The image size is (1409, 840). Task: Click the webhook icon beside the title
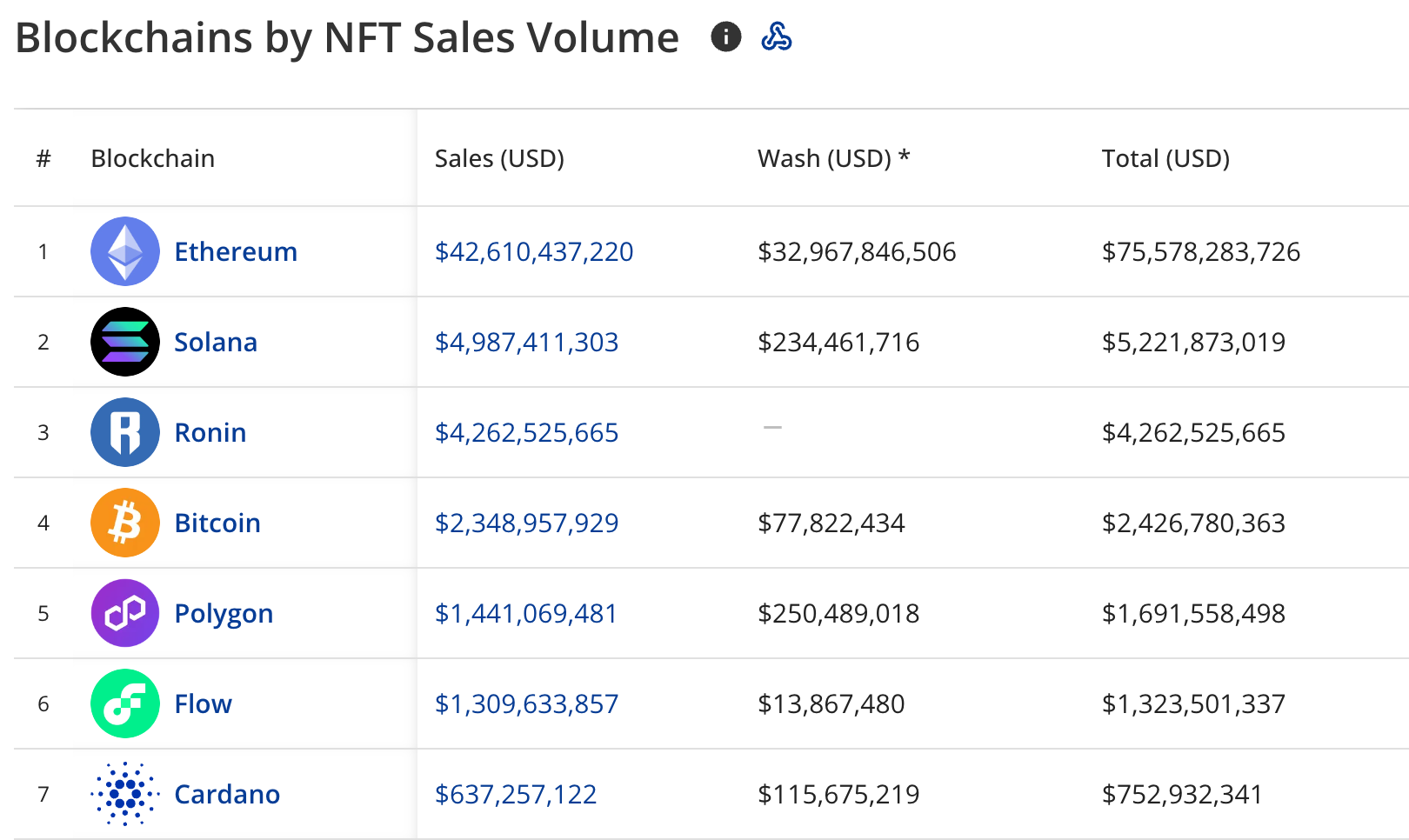click(777, 37)
